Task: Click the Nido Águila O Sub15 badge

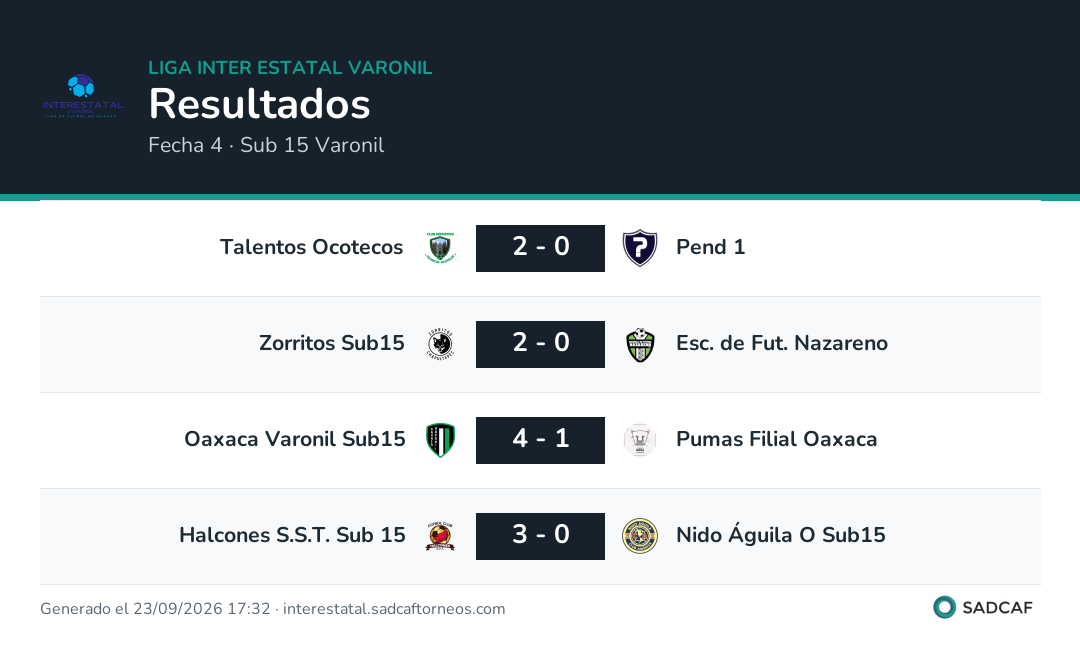Action: pos(640,536)
